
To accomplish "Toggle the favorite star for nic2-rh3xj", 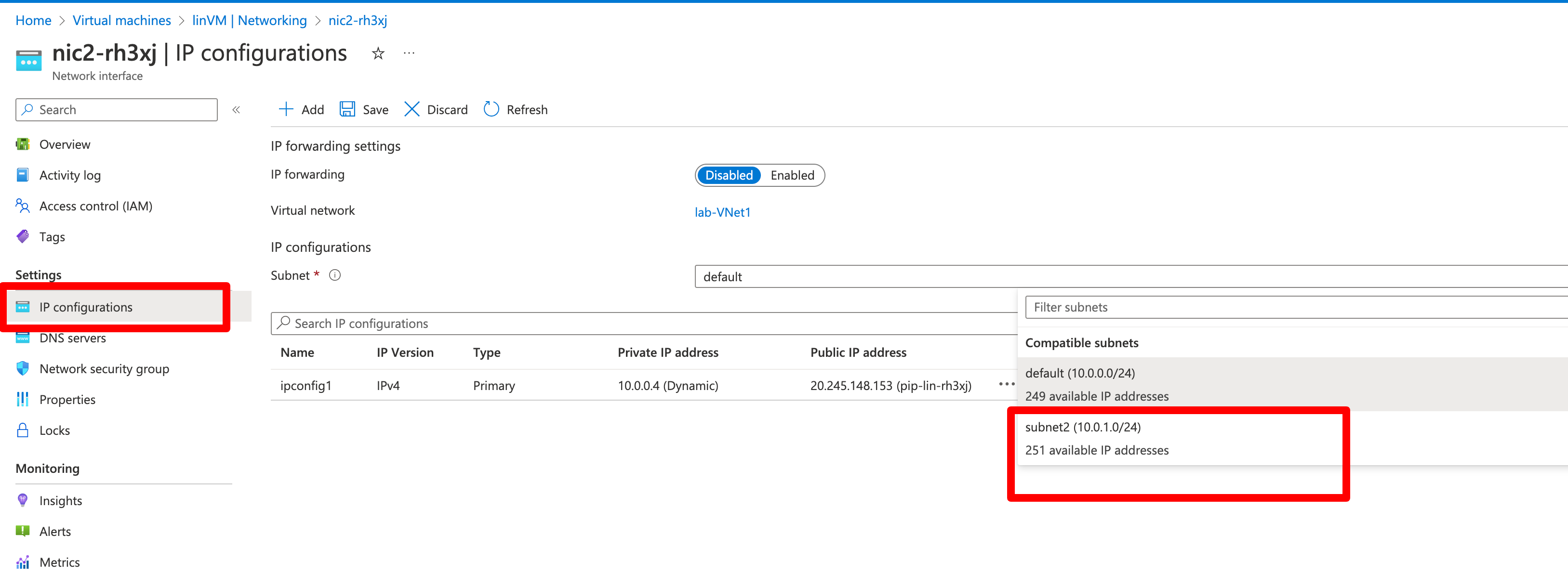I will click(378, 53).
